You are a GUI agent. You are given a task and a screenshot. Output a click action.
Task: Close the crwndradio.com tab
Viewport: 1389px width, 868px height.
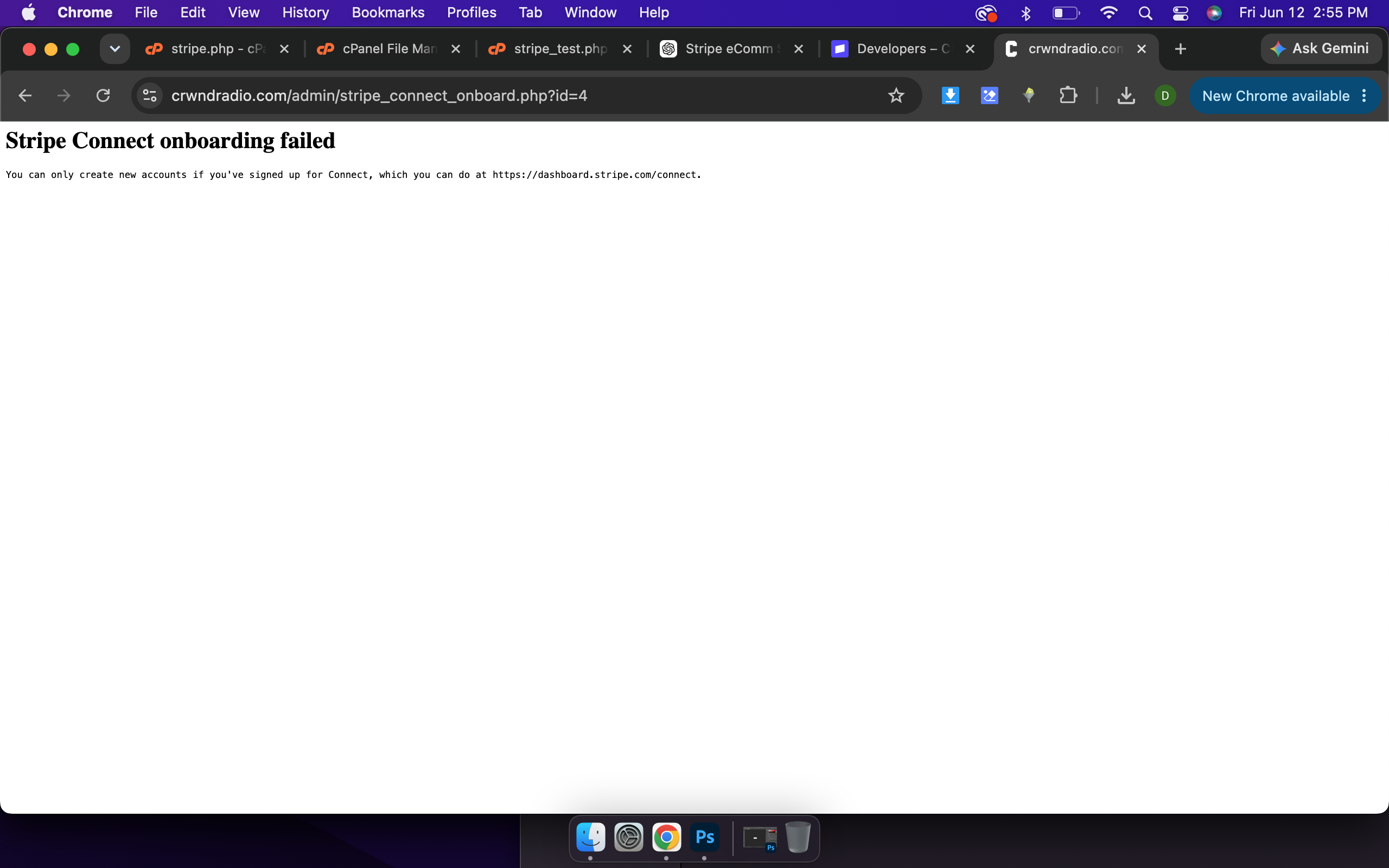click(1142, 49)
